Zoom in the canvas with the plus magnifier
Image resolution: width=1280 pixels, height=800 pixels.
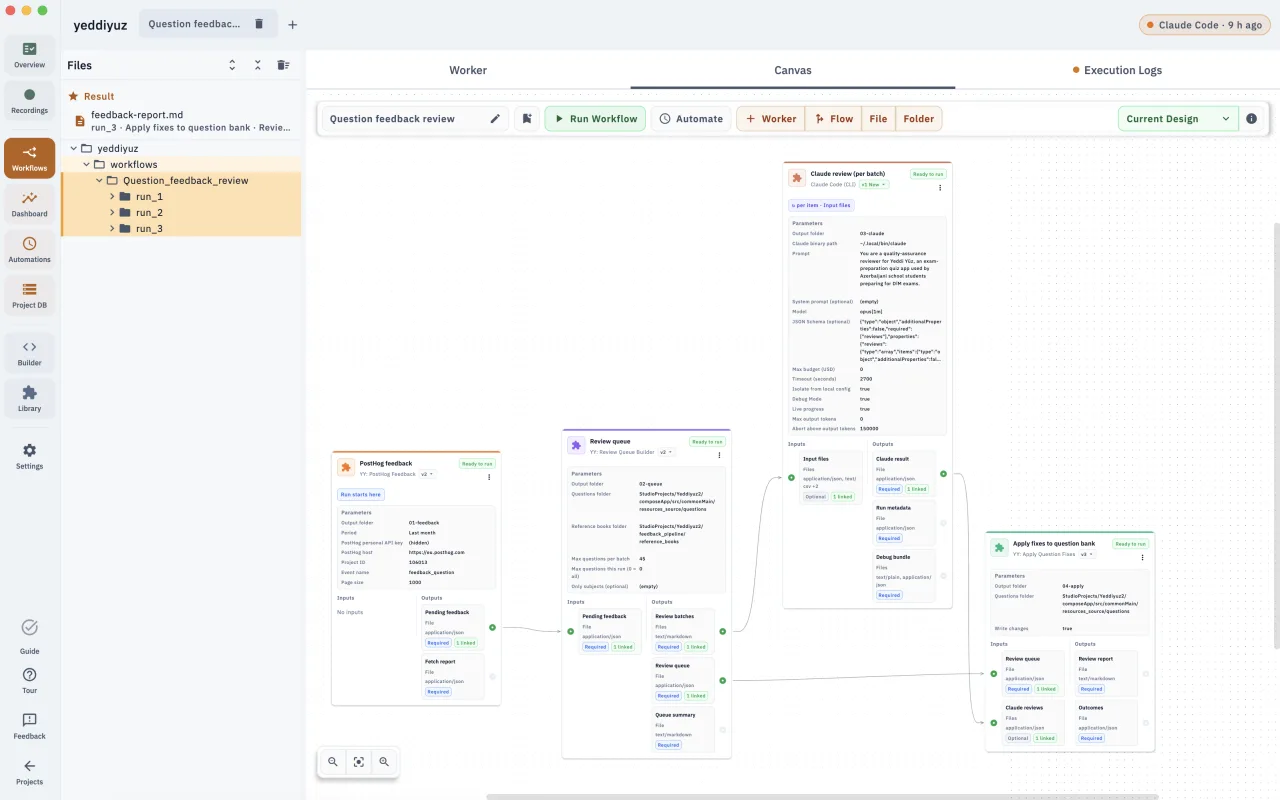tap(384, 762)
